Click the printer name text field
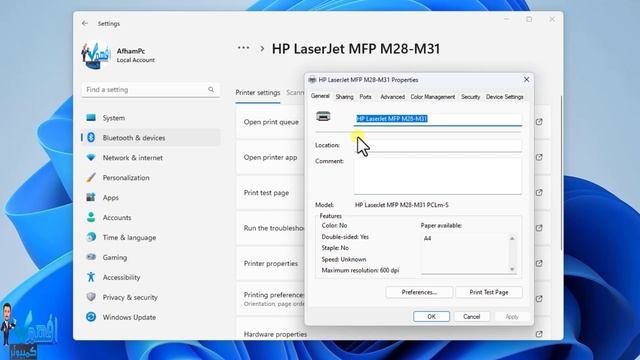Viewport: 640px width, 360px height. [x=438, y=119]
